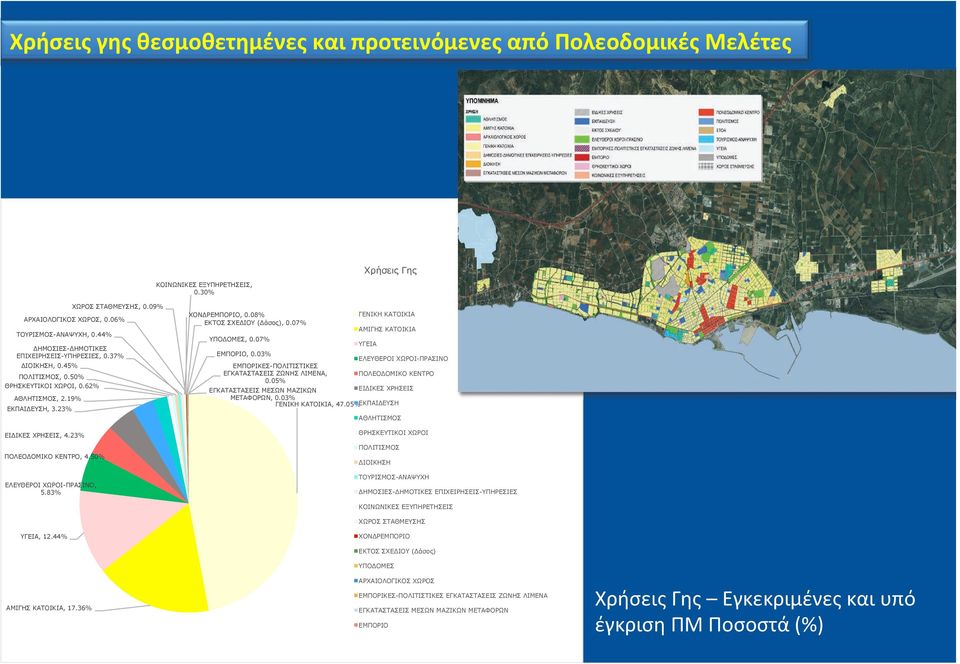This screenshot has height=664, width=960.
Task: Select the pie label 'ΥΓΕΙΑ, 12.44%'
Action: (43, 537)
